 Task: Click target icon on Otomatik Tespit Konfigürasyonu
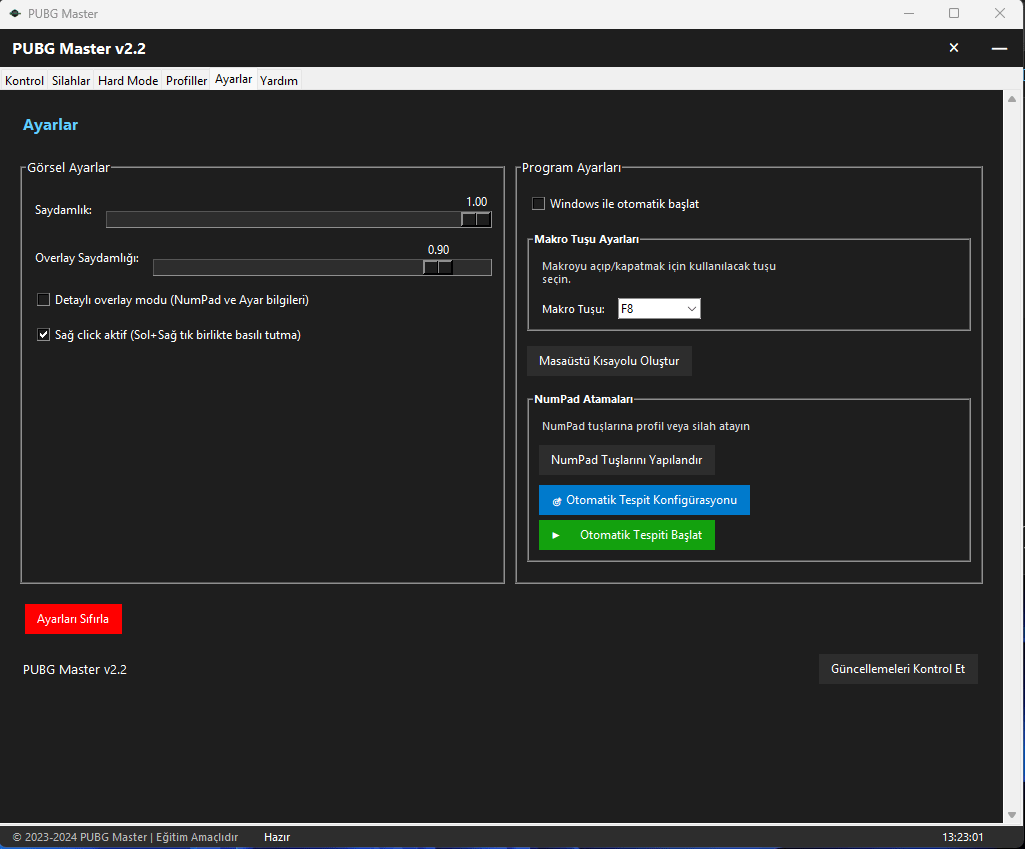(557, 501)
